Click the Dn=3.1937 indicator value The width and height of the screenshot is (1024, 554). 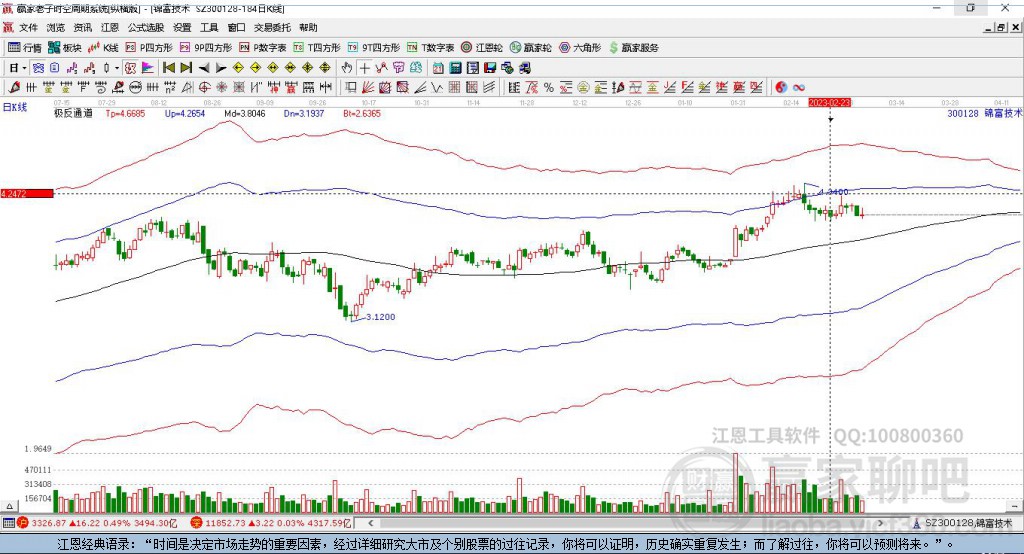click(x=304, y=113)
